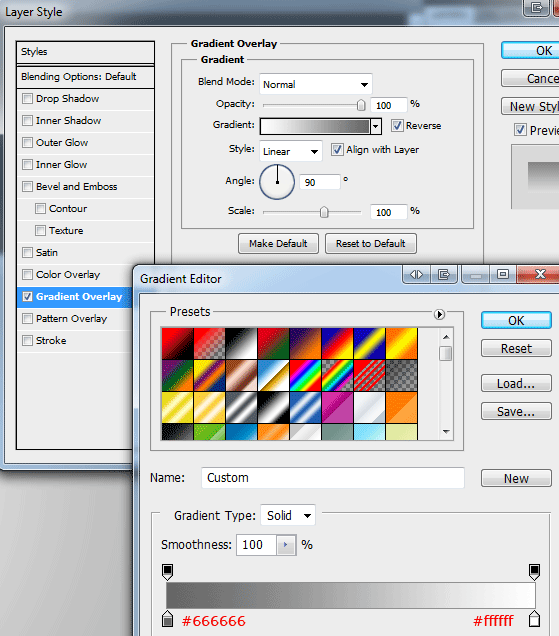Select the neutral density checkered preset
The image size is (559, 636).
(x=402, y=376)
